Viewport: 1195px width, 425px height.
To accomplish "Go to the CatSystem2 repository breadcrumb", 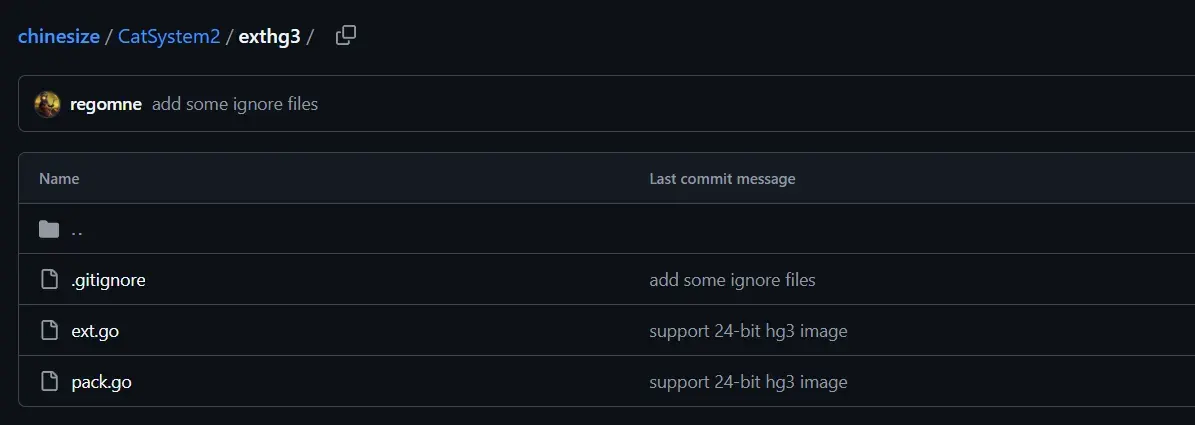I will (x=168, y=37).
